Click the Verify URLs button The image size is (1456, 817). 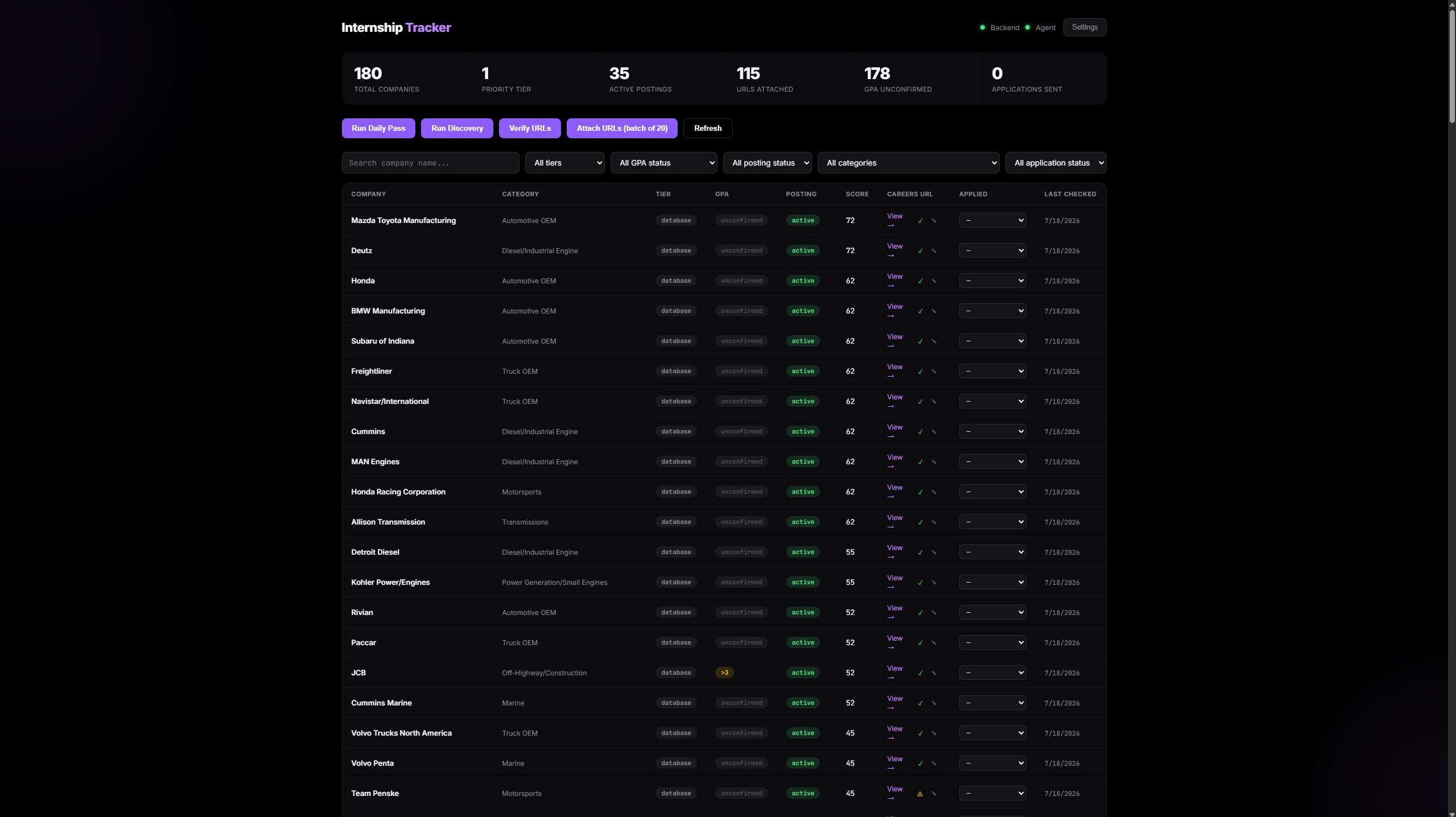click(x=530, y=128)
